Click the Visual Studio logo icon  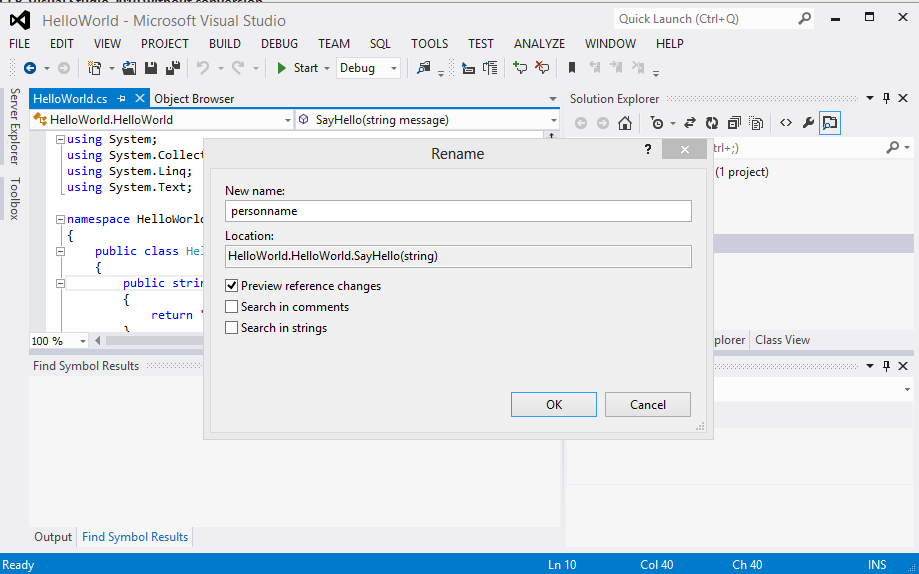pyautogui.click(x=20, y=21)
